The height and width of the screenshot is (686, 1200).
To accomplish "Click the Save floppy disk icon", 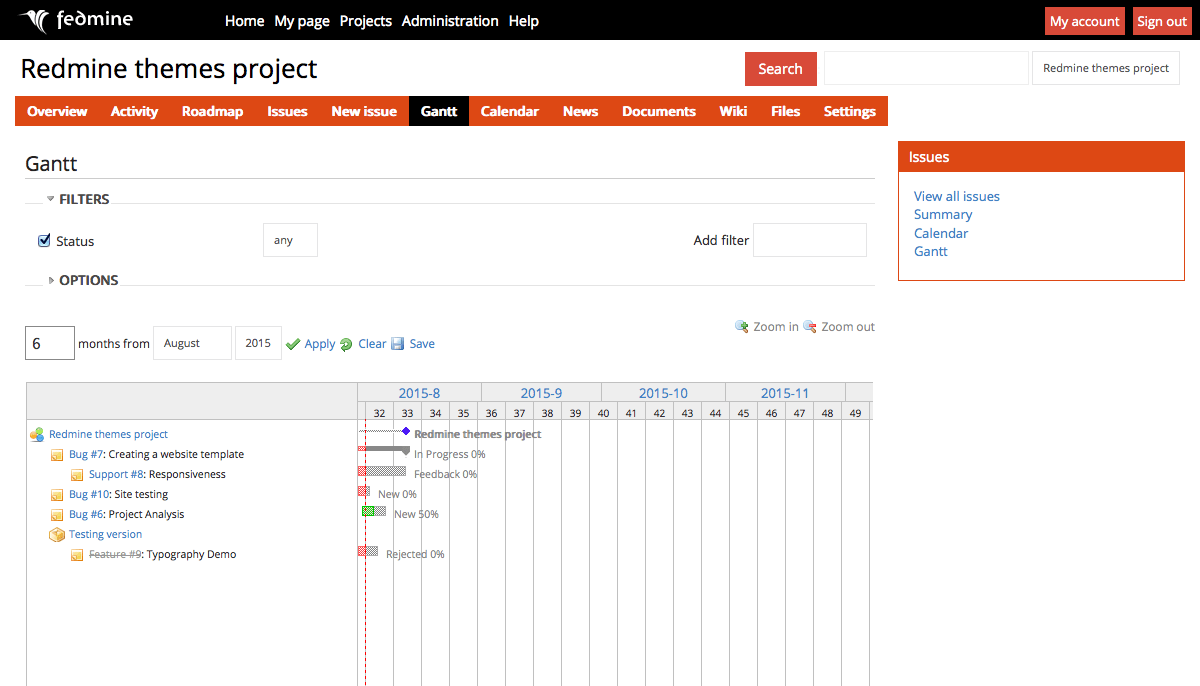I will [398, 344].
